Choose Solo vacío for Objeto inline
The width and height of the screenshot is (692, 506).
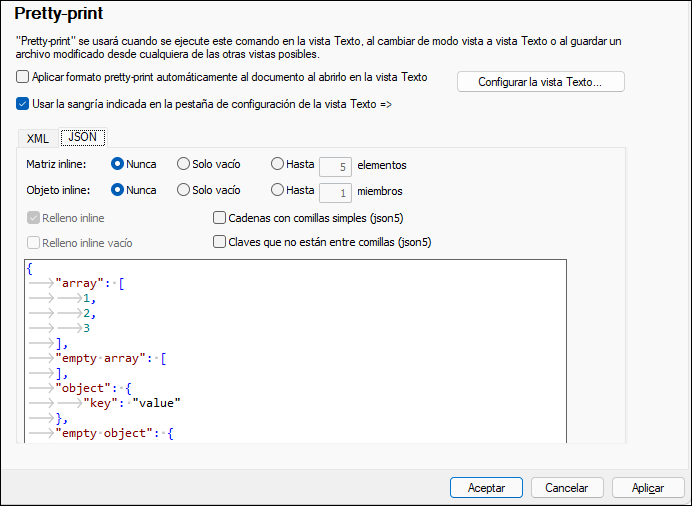tap(183, 190)
